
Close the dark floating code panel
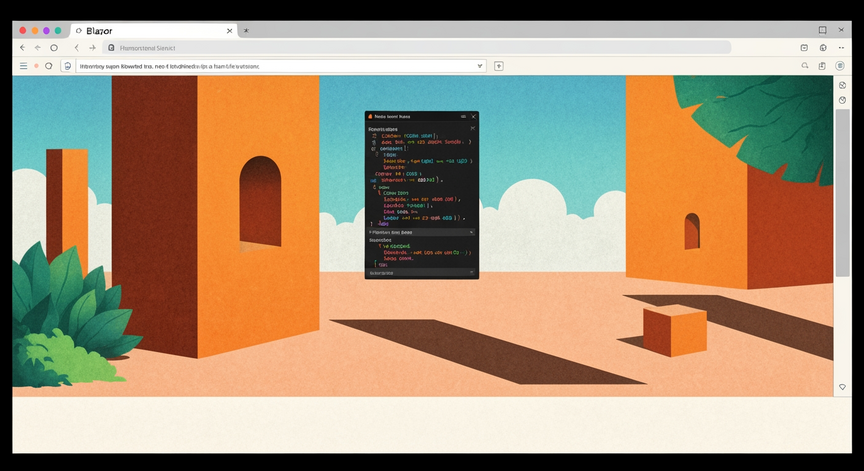pos(473,117)
